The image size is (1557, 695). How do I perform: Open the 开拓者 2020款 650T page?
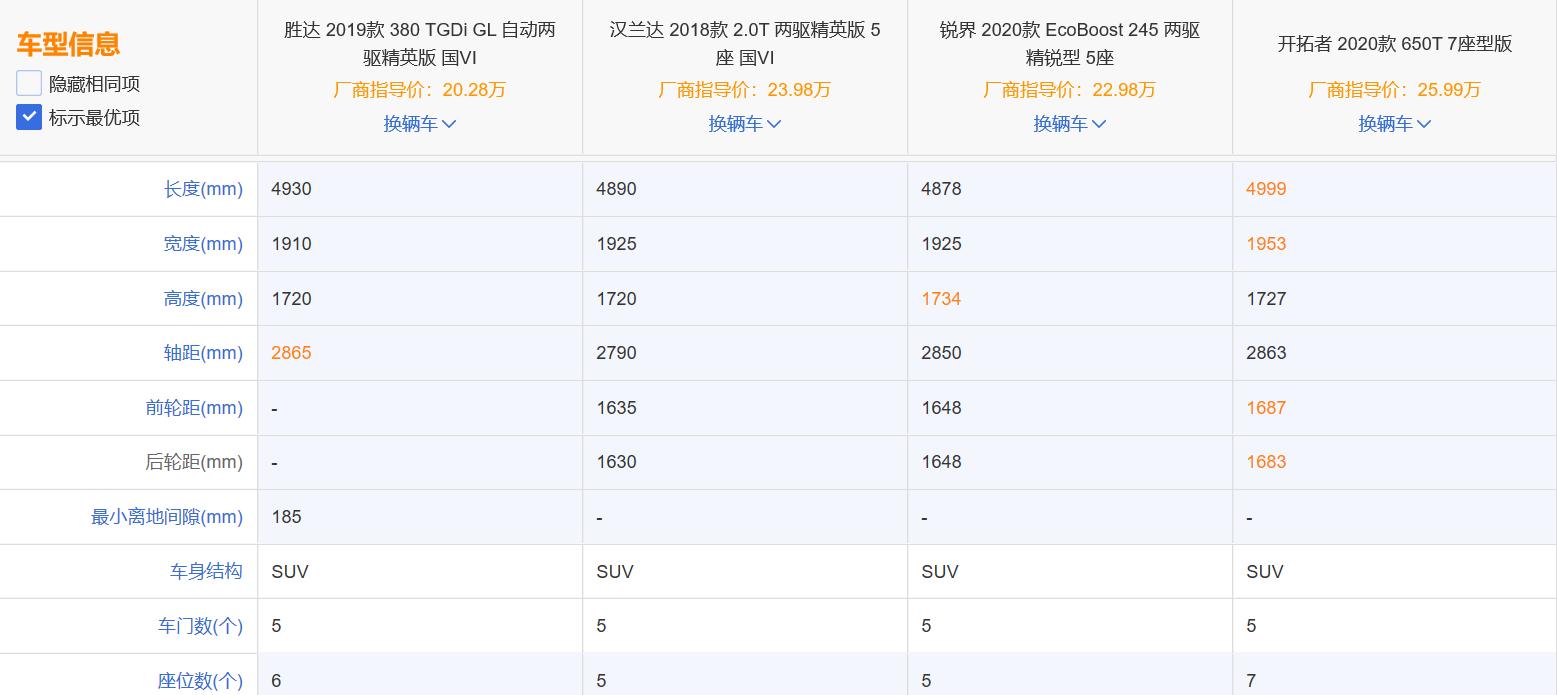[1395, 44]
